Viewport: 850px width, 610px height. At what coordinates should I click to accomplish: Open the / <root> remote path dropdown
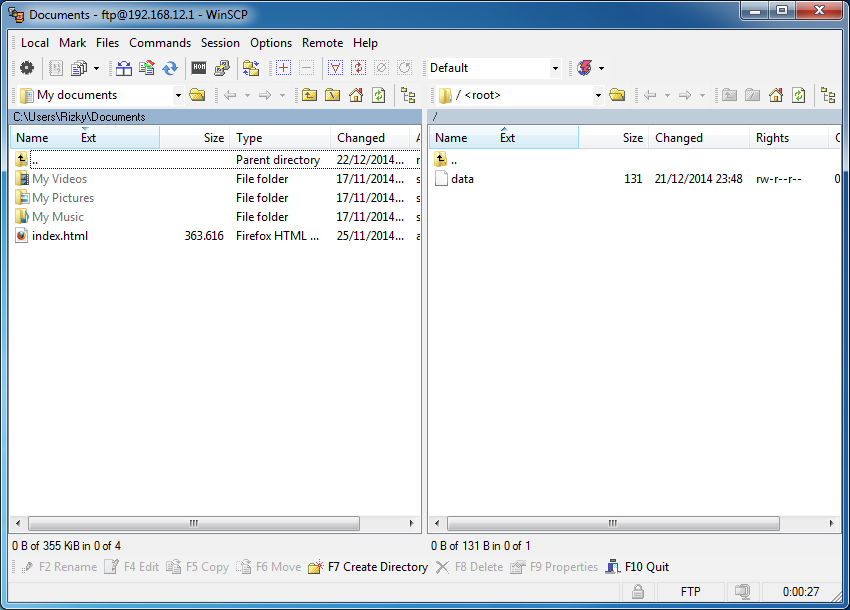pos(598,95)
